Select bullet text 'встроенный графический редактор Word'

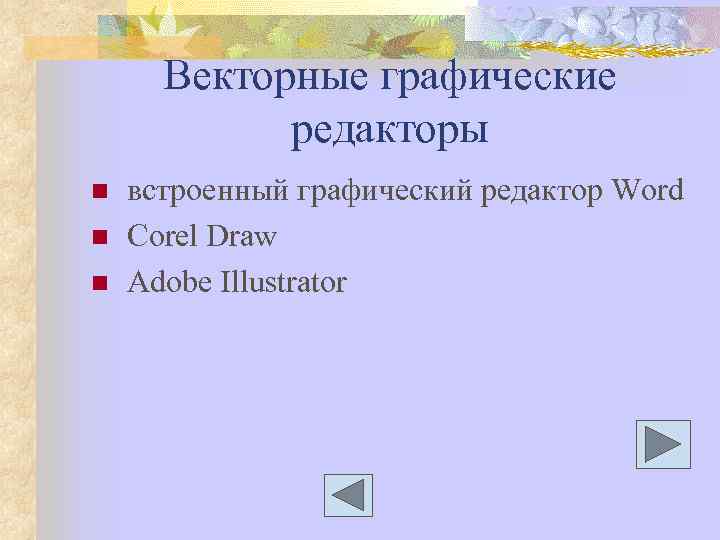click(x=405, y=191)
